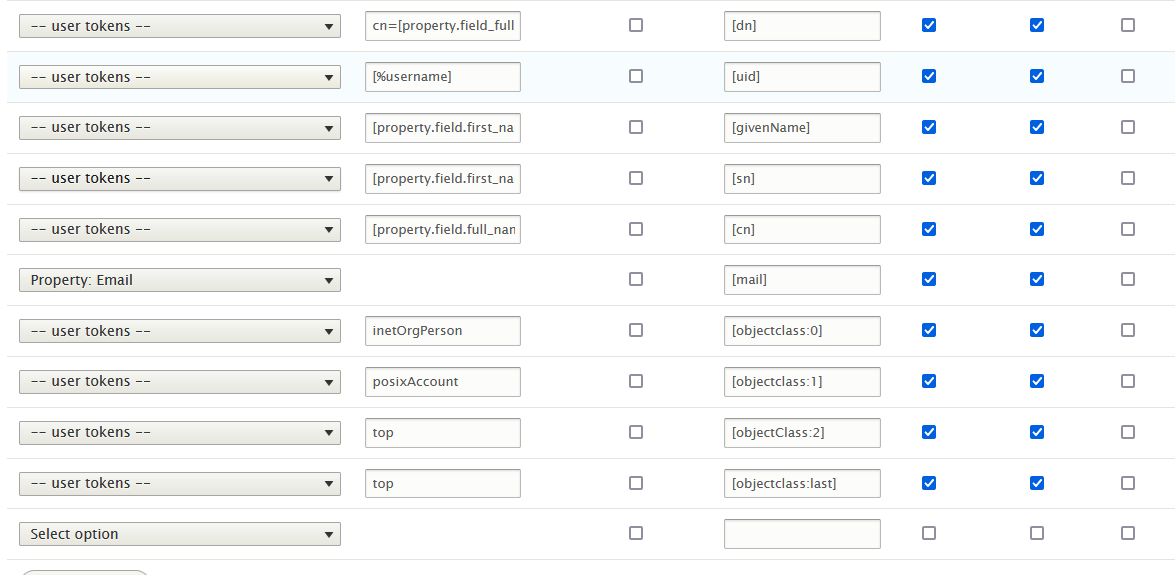
Task: Uncheck the checkbox right of the [givenName] field
Action: [929, 127]
